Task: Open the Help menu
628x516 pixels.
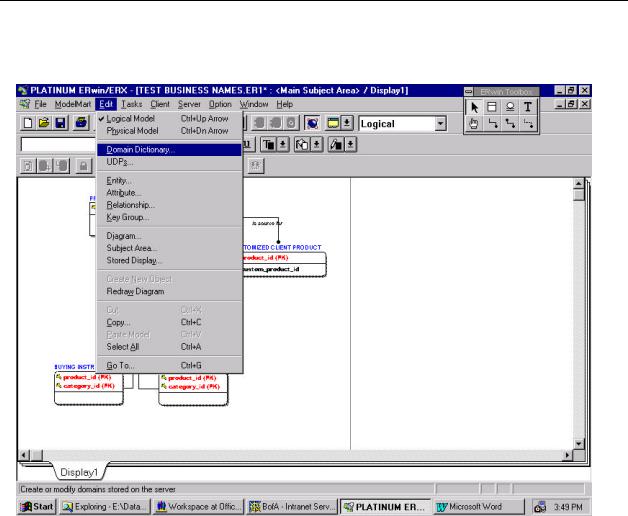Action: pyautogui.click(x=284, y=104)
